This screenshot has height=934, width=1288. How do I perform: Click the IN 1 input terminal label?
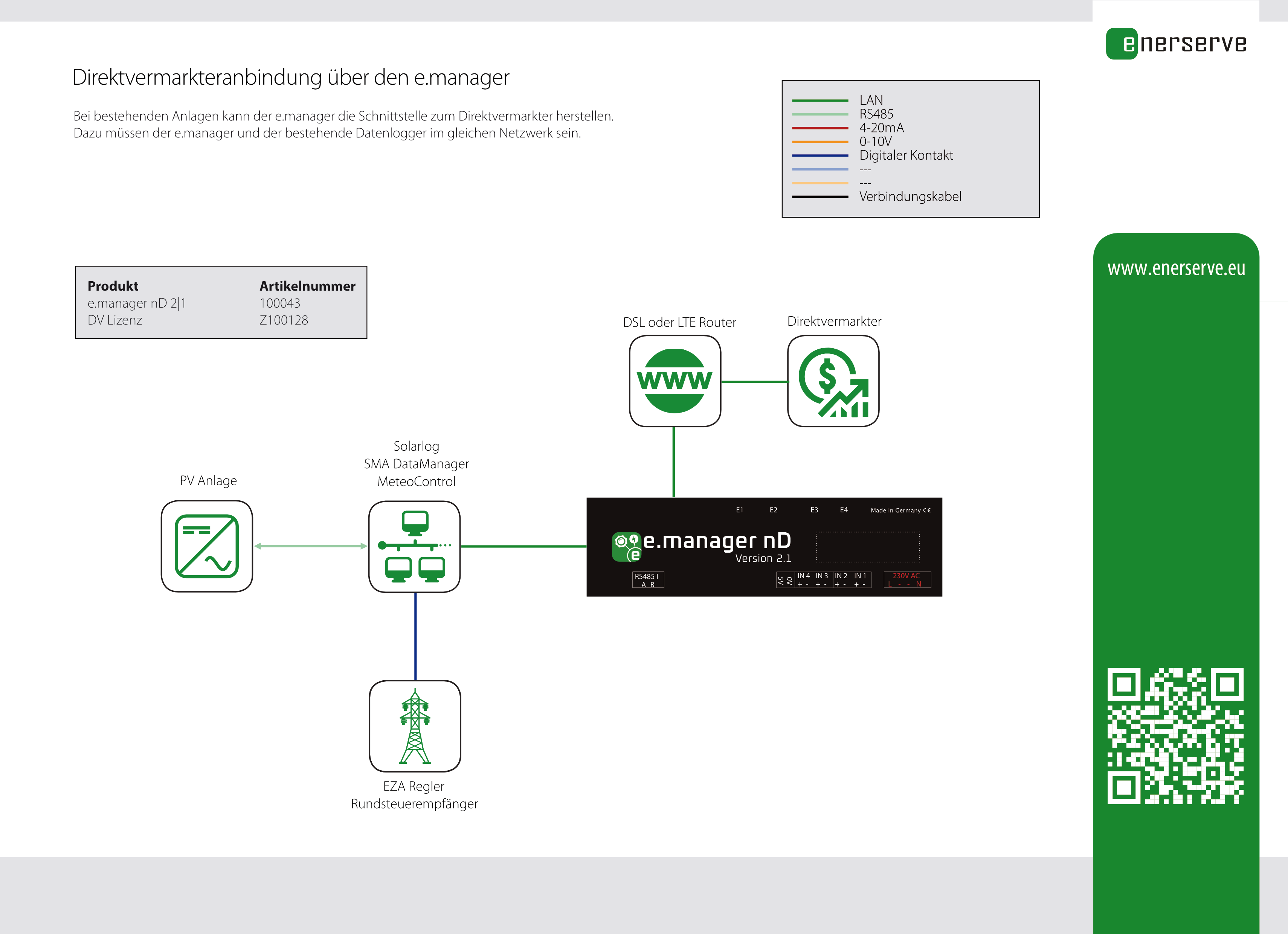click(861, 576)
